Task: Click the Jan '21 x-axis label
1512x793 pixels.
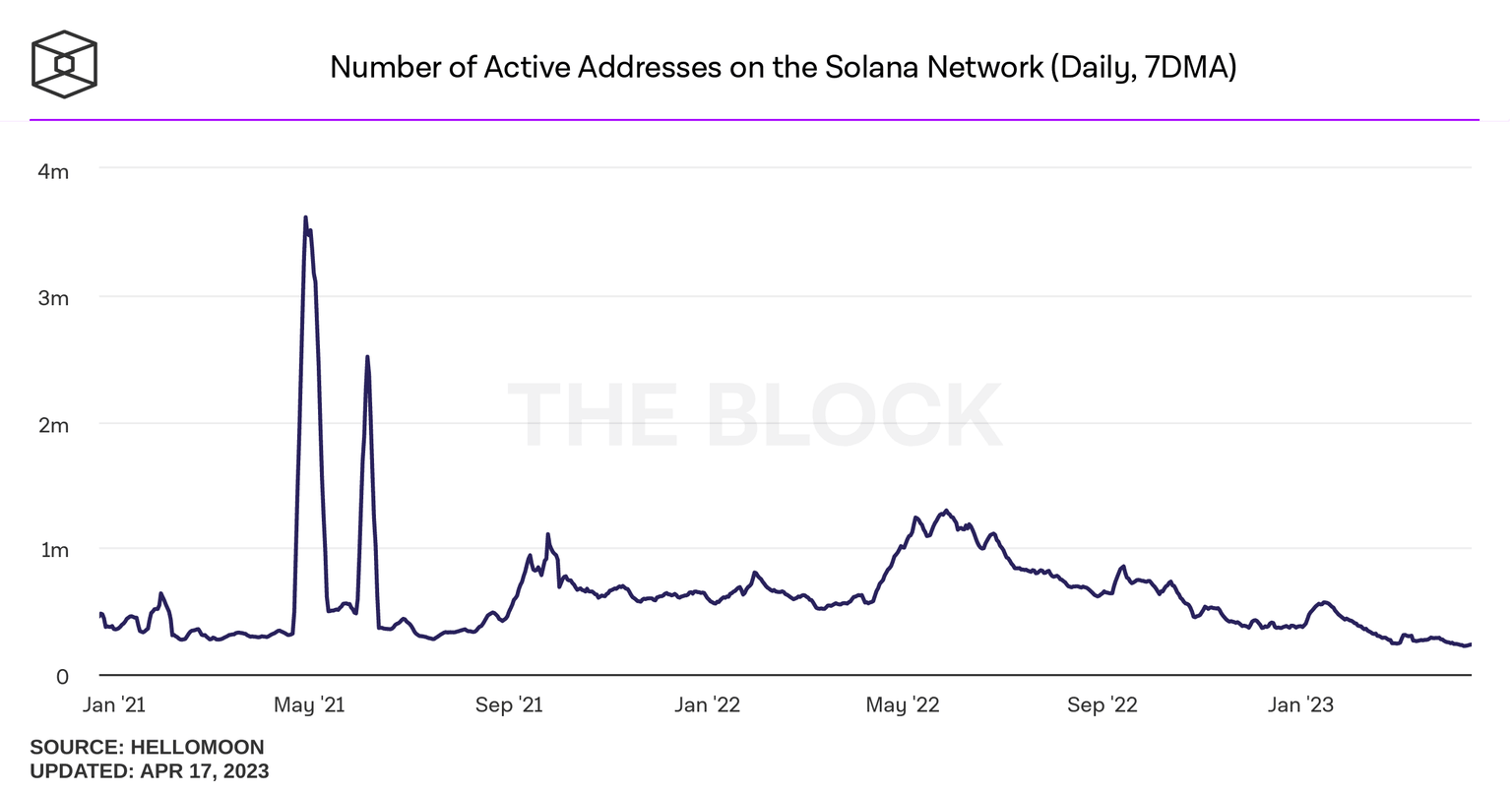Action: 113,704
